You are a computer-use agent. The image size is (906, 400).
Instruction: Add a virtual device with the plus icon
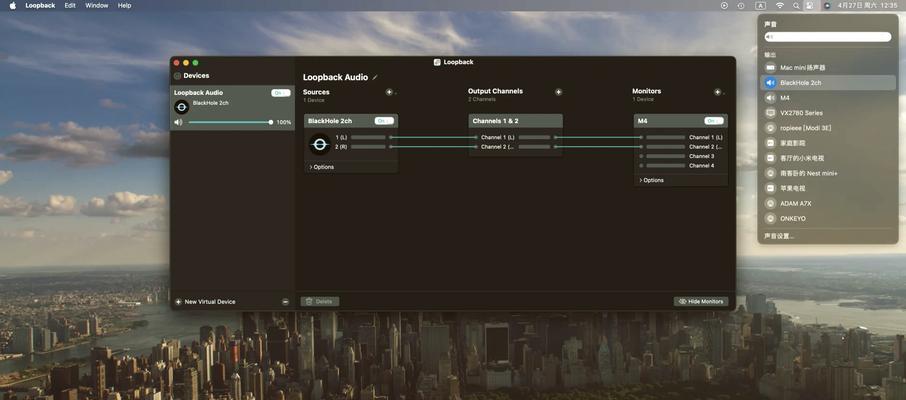click(178, 302)
